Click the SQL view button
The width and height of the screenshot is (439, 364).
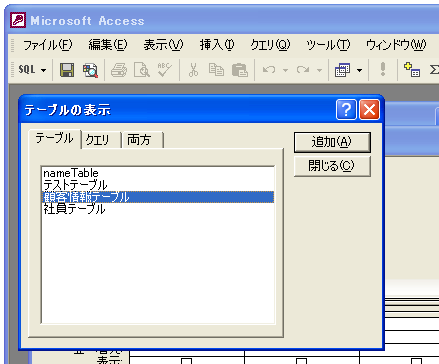click(x=27, y=70)
